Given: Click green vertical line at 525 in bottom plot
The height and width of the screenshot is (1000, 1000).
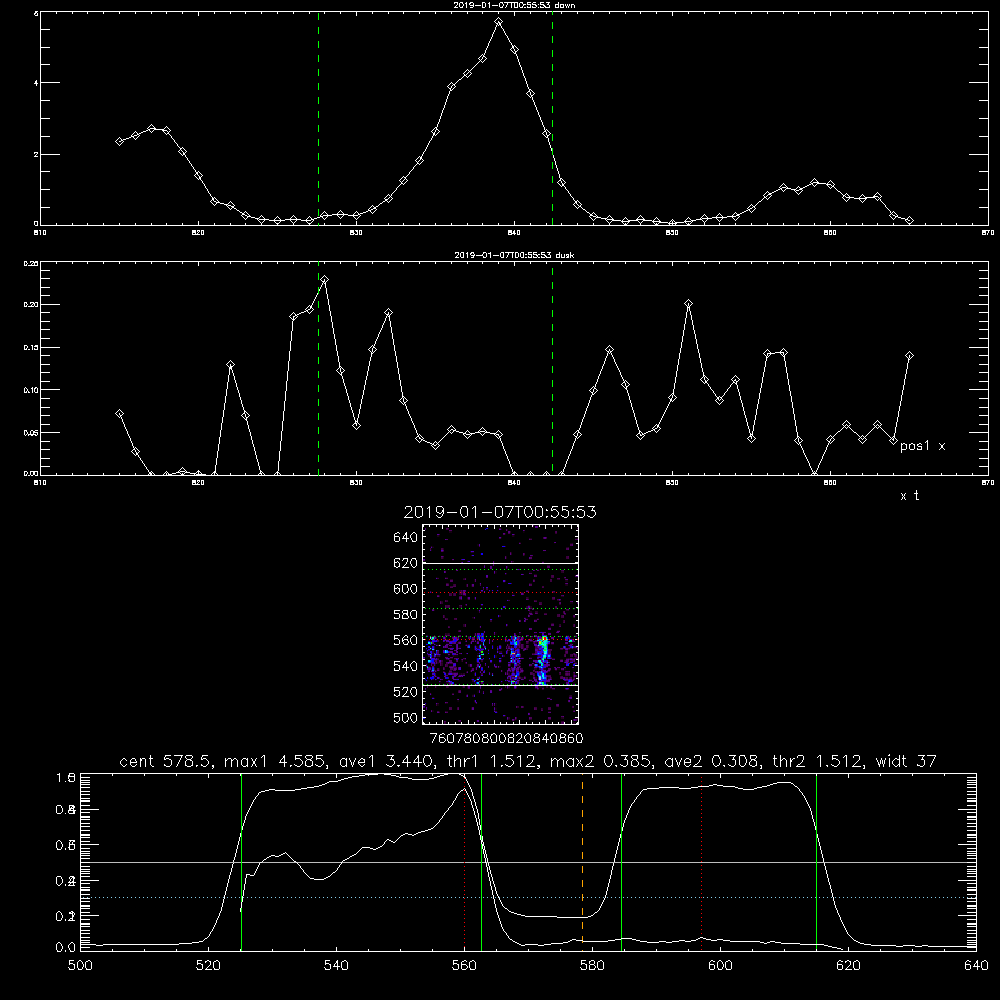Looking at the screenshot, I should [x=241, y=862].
